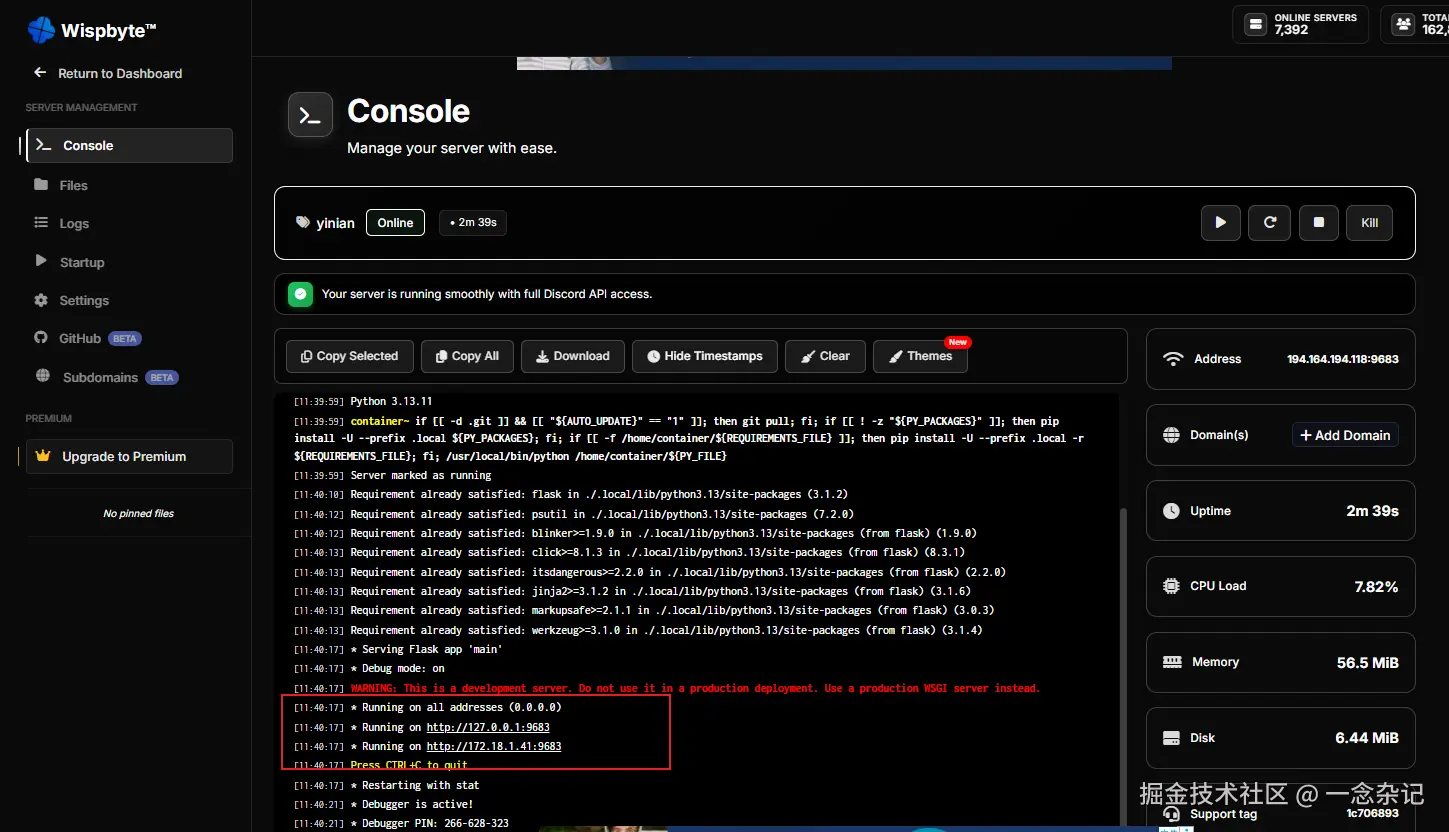Click the psutil requirement line showing (7.2.0)
The height and width of the screenshot is (832, 1449).
602,514
